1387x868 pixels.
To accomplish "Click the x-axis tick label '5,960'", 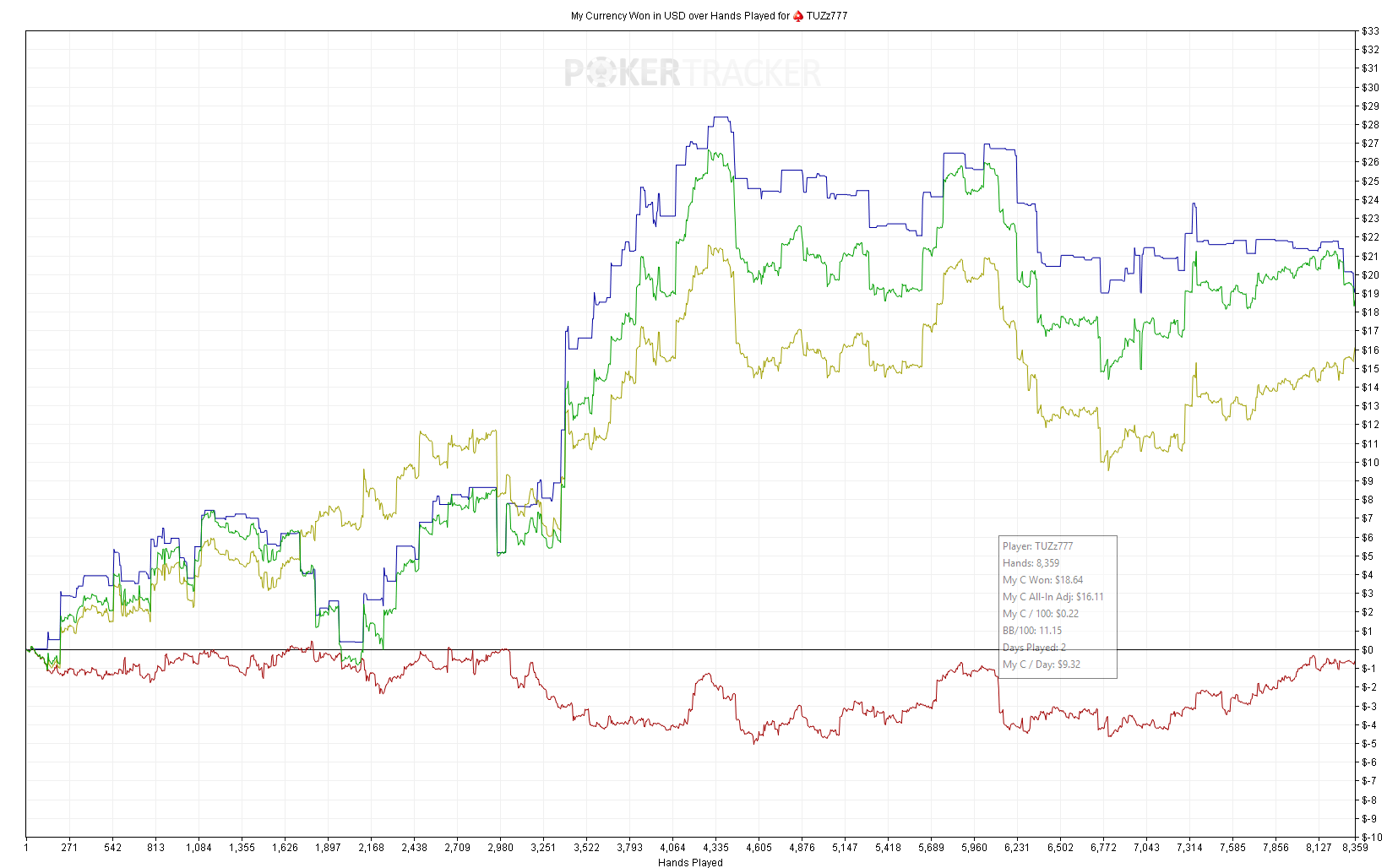I will coord(974,848).
